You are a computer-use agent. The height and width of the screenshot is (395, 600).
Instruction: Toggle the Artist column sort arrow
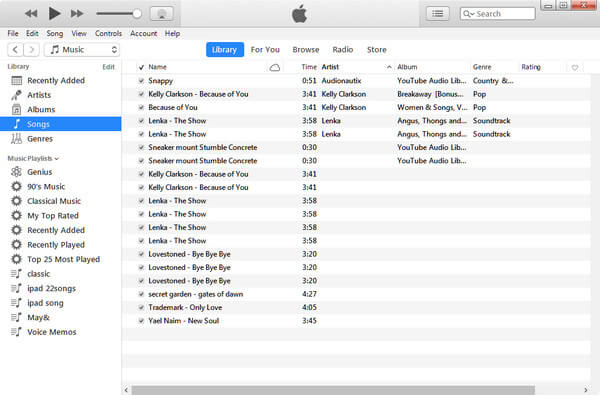tap(389, 67)
